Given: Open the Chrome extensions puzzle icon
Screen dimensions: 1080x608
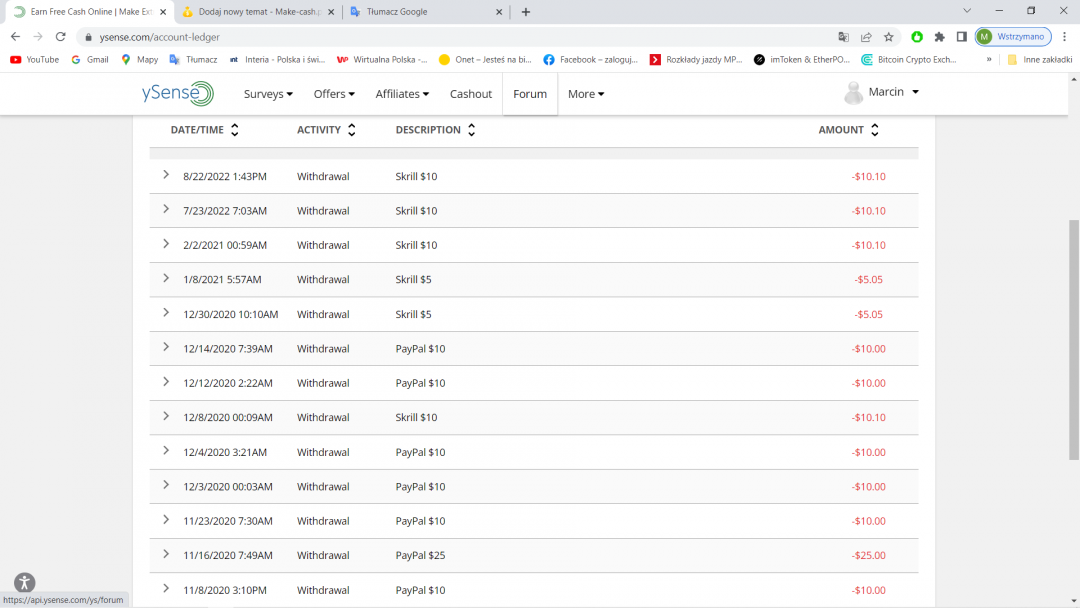Looking at the screenshot, I should [x=939, y=37].
